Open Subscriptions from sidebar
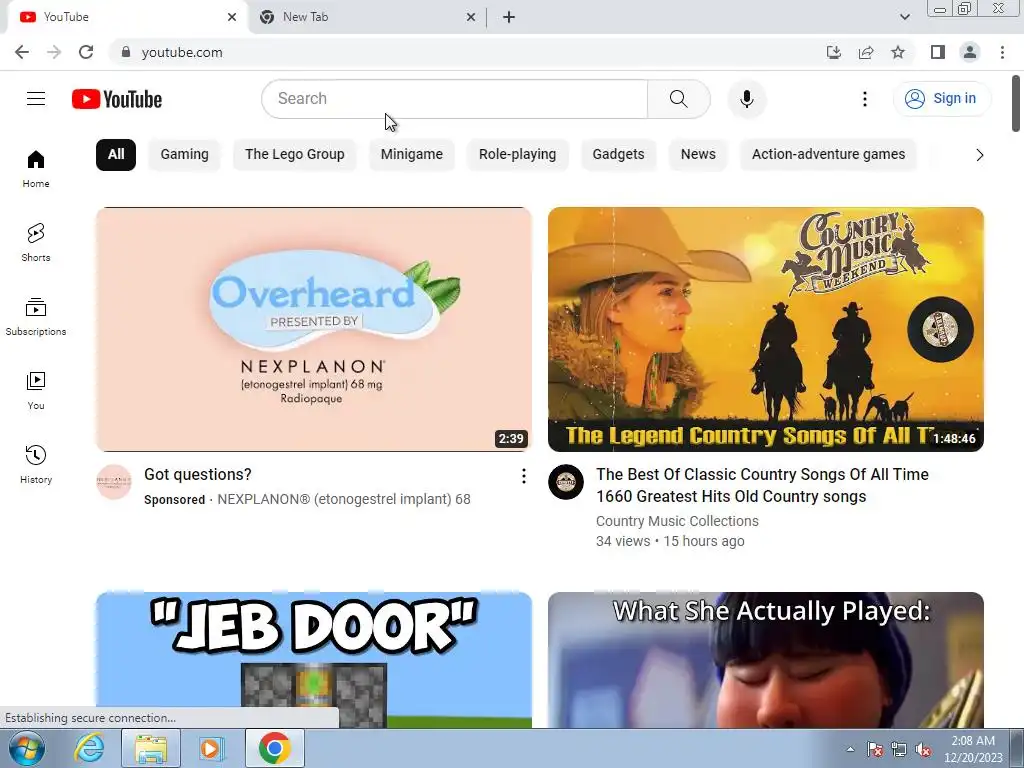Image resolution: width=1024 pixels, height=768 pixels. [x=36, y=317]
